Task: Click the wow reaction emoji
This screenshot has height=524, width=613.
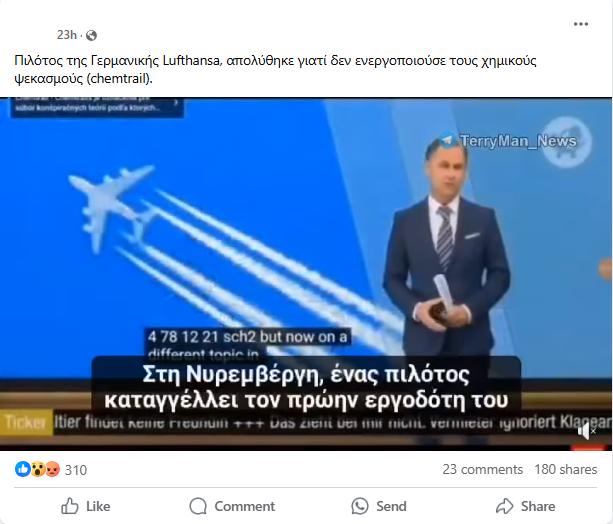Action: [38, 469]
